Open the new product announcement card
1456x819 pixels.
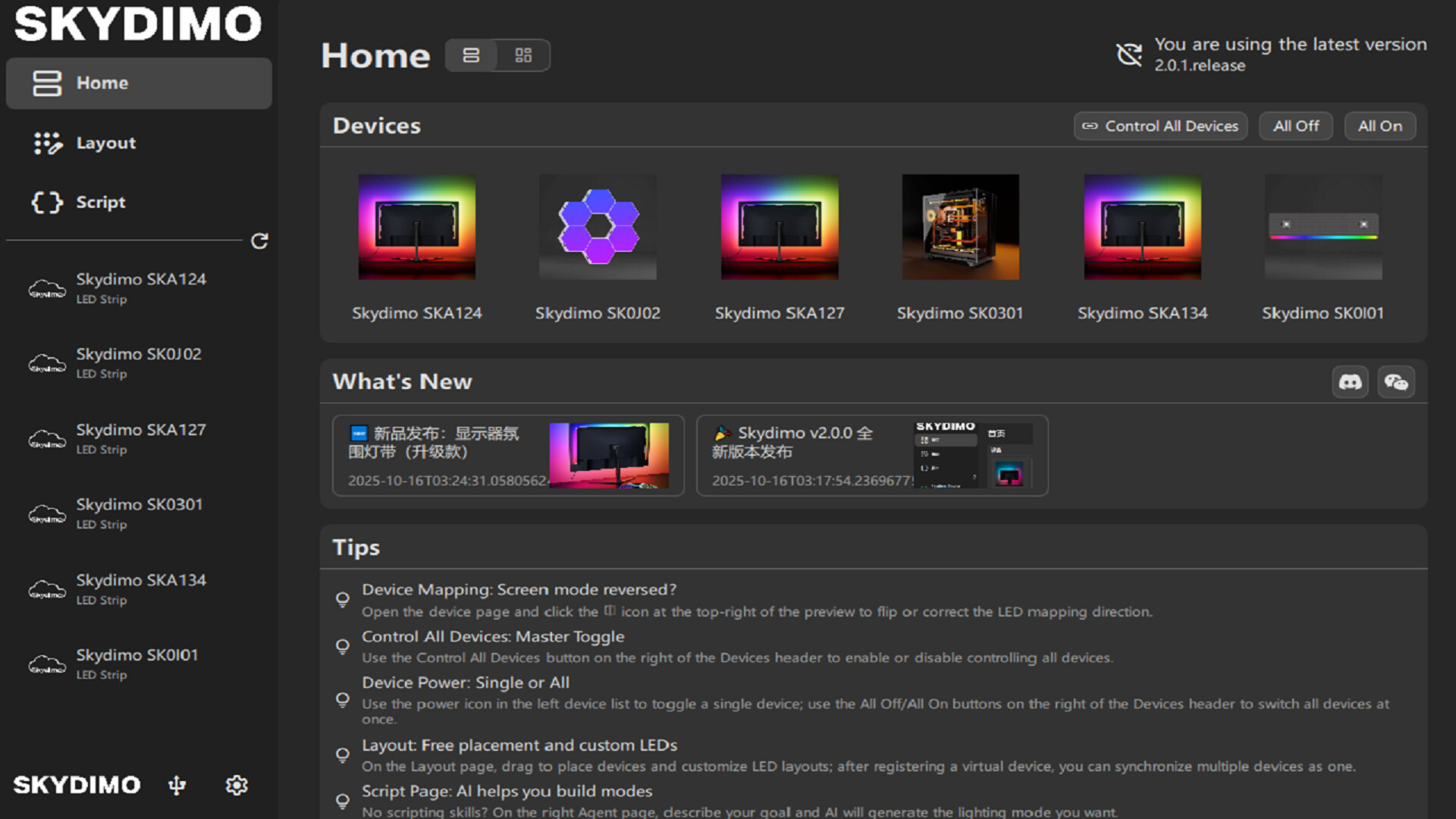click(x=507, y=456)
